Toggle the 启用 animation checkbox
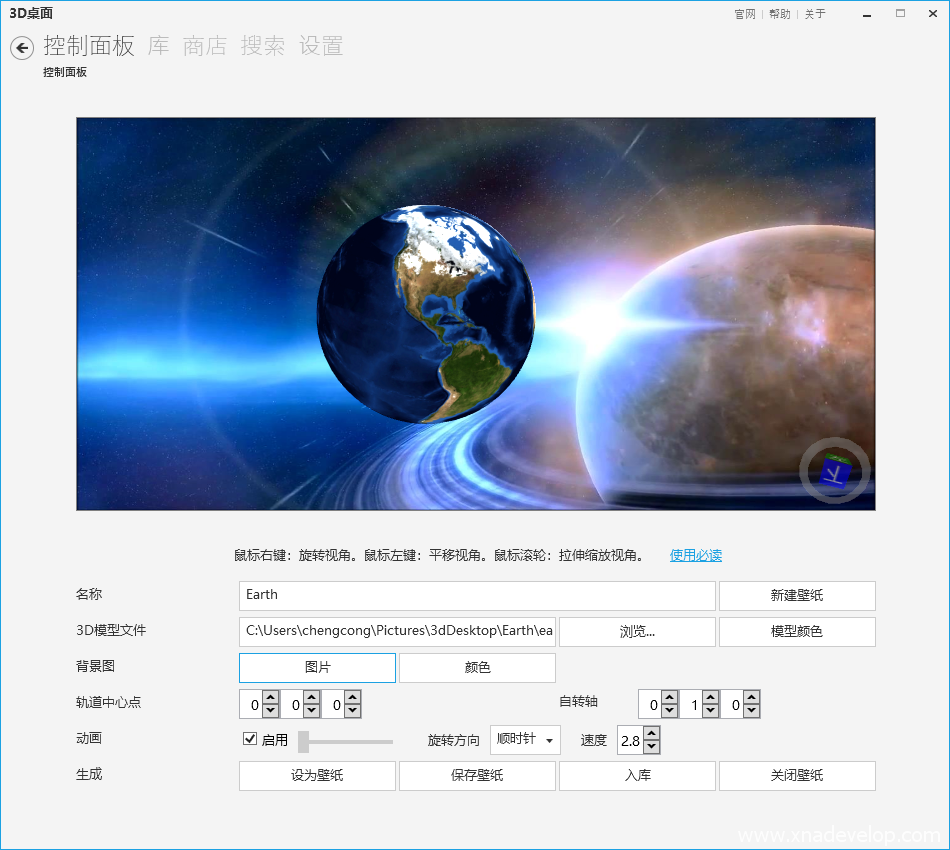The image size is (950, 850). pyautogui.click(x=250, y=739)
